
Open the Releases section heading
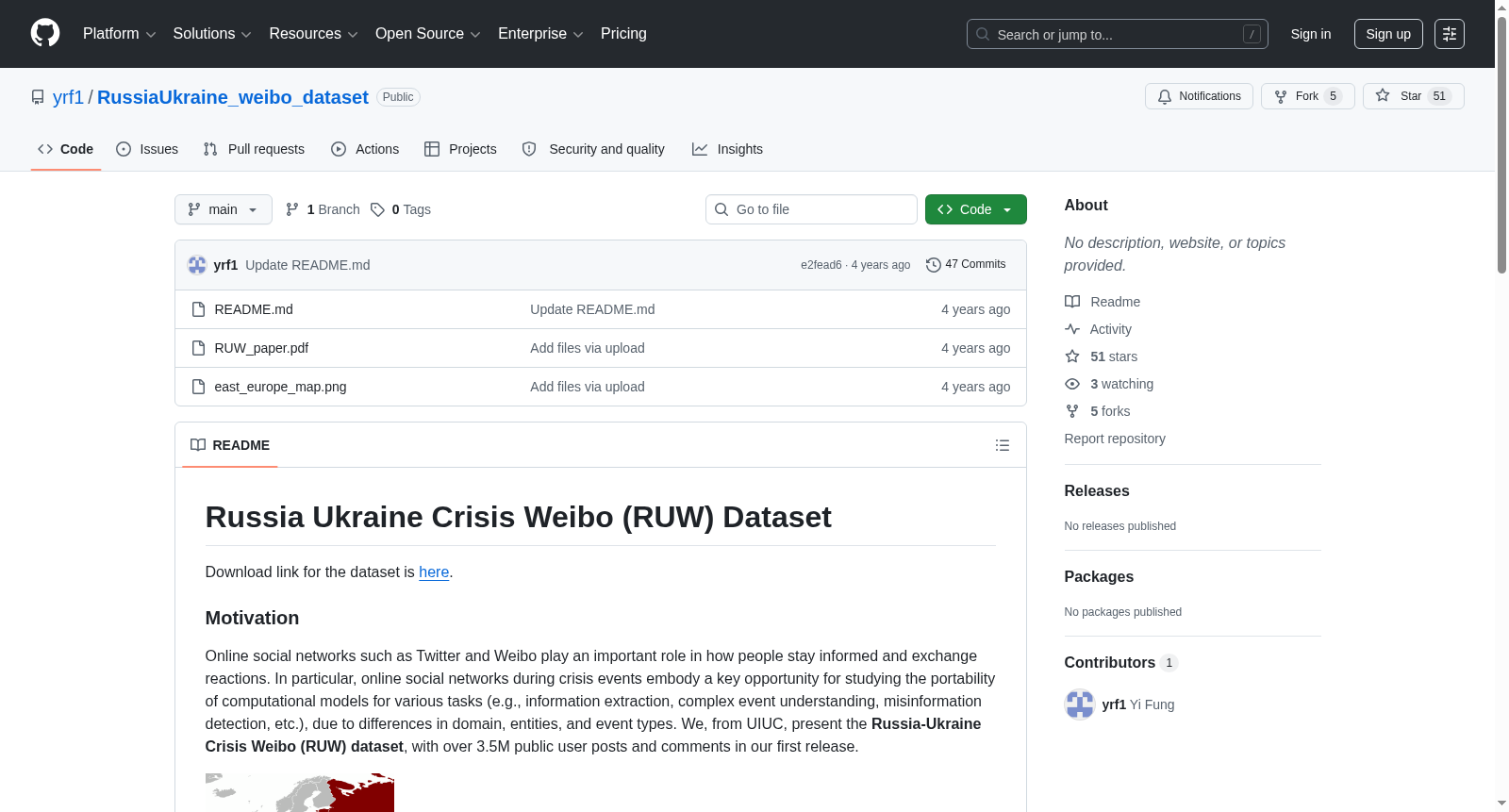(1097, 491)
